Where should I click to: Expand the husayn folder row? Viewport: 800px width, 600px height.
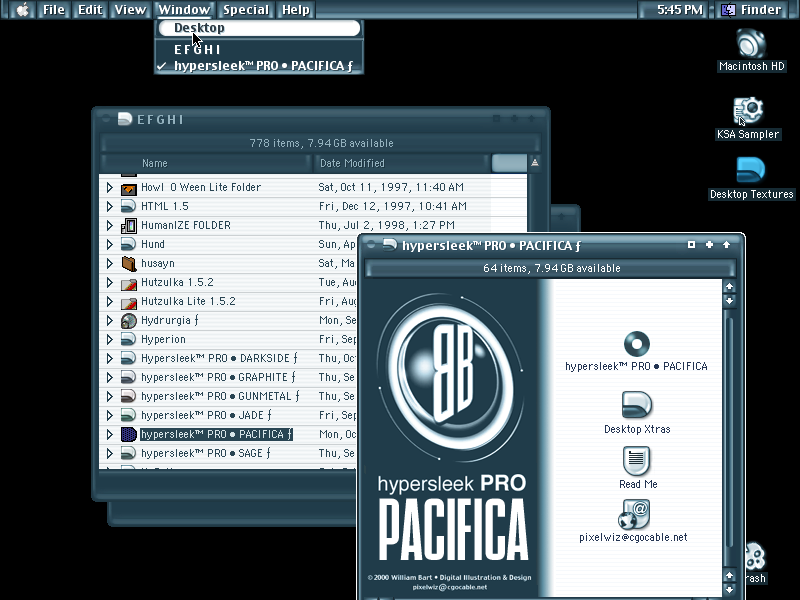pyautogui.click(x=109, y=263)
